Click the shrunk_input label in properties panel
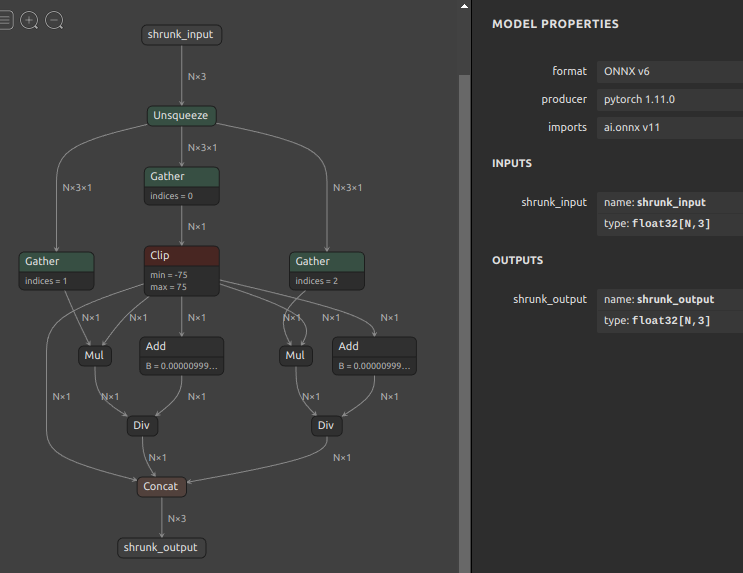 click(x=554, y=202)
